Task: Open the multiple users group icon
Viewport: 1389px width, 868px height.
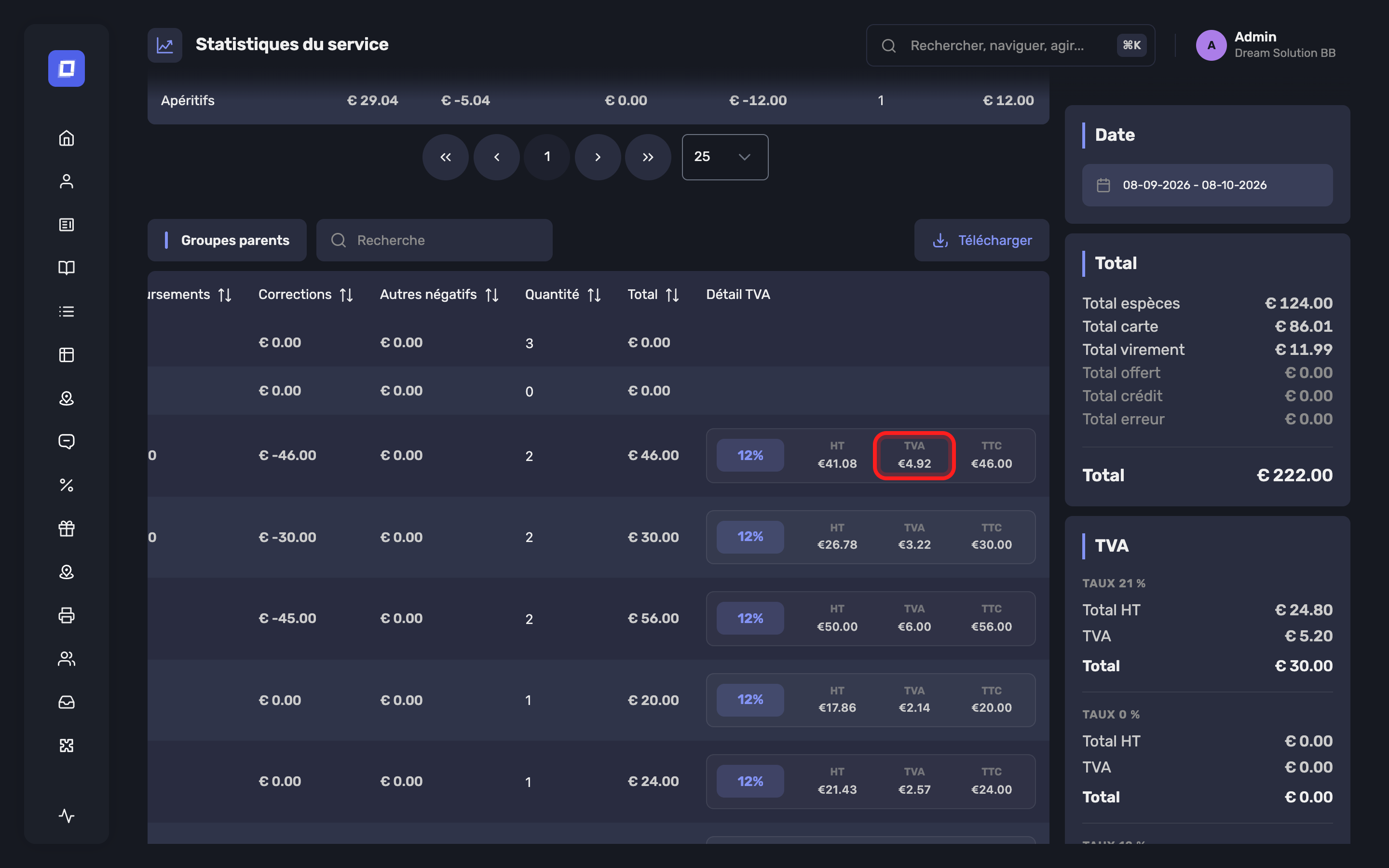Action: pos(67,658)
